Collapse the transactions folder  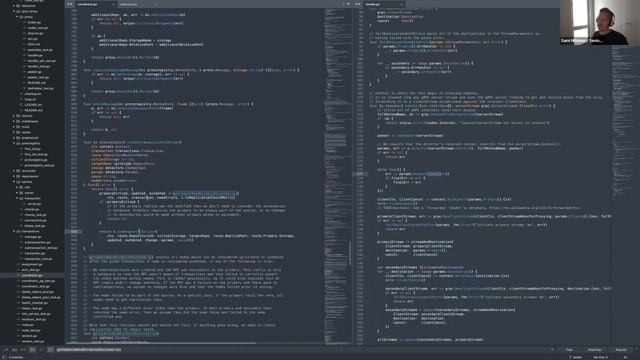pos(14,231)
